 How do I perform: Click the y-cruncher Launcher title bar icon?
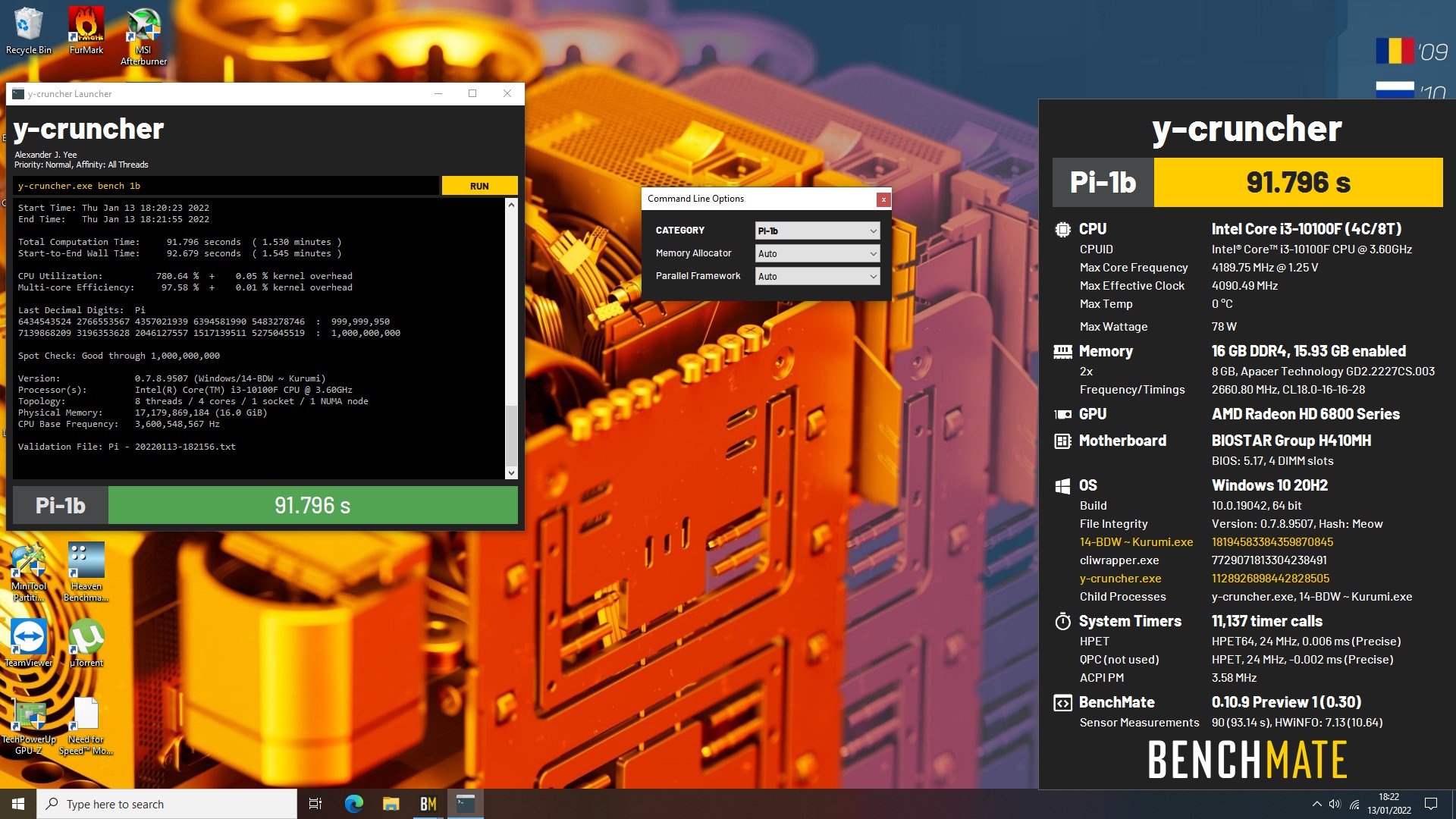(x=18, y=94)
